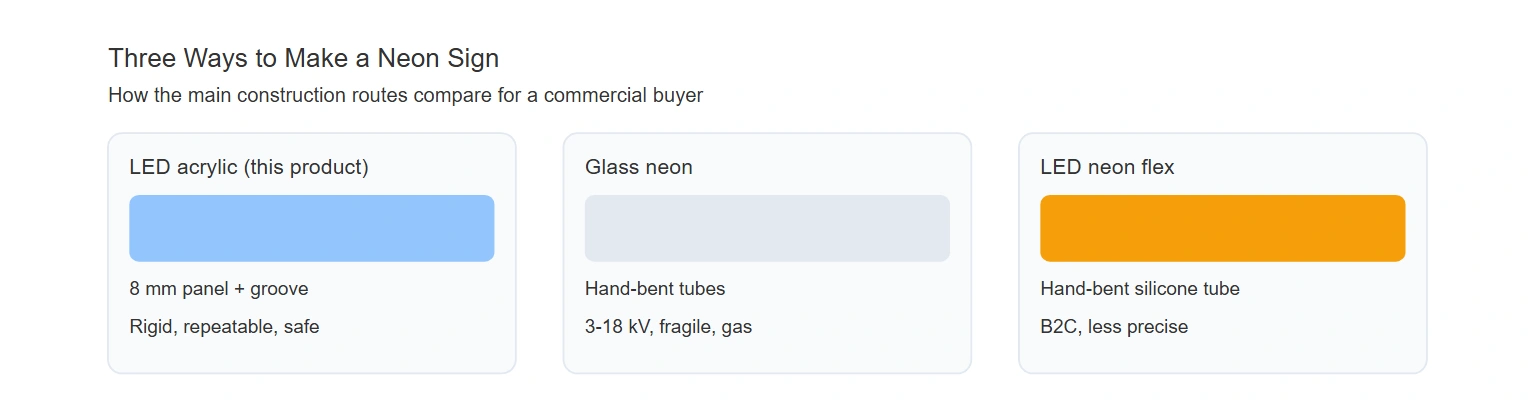Click the 'Three Ways to Make a Neon Sign' heading
This screenshot has width=1536, height=402.
[x=304, y=58]
